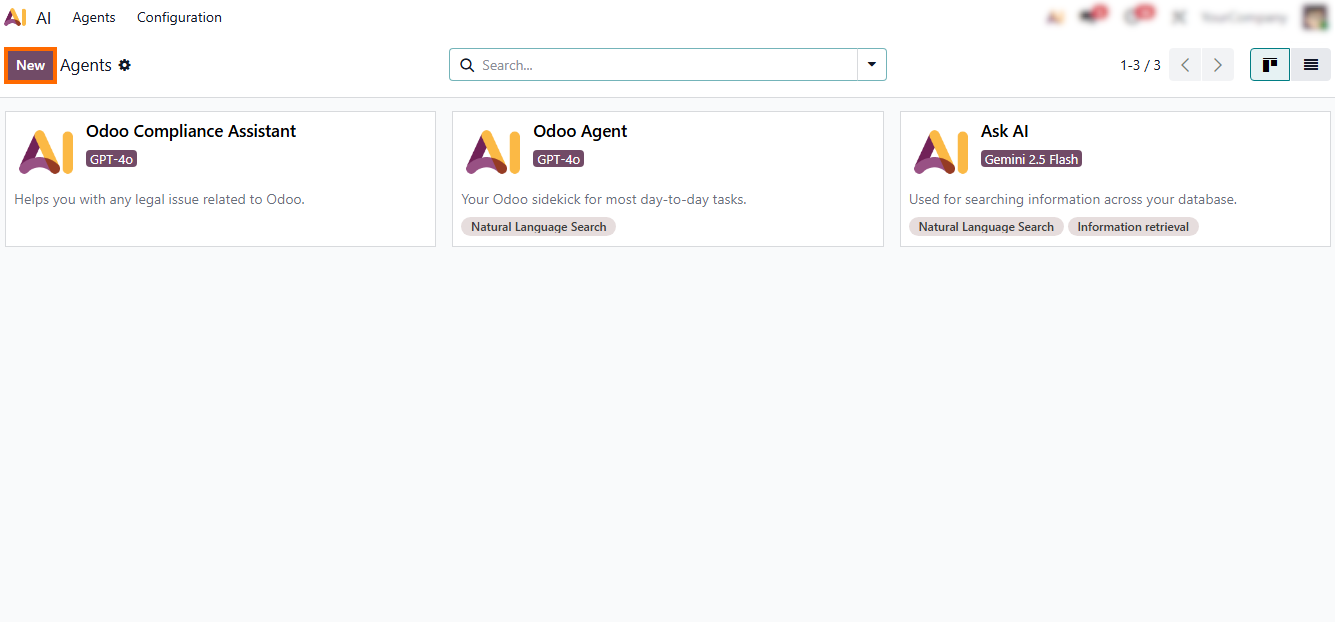Click the Gemini 2.5 Flash badge

1032,159
